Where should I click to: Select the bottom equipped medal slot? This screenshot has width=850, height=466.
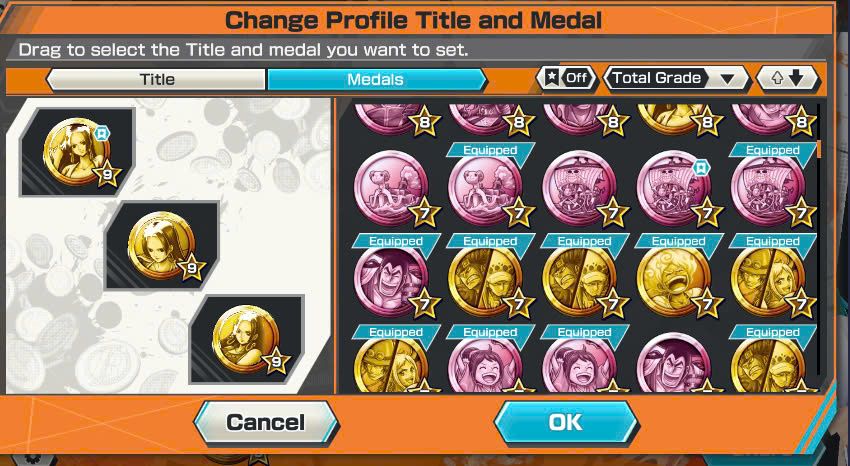247,339
